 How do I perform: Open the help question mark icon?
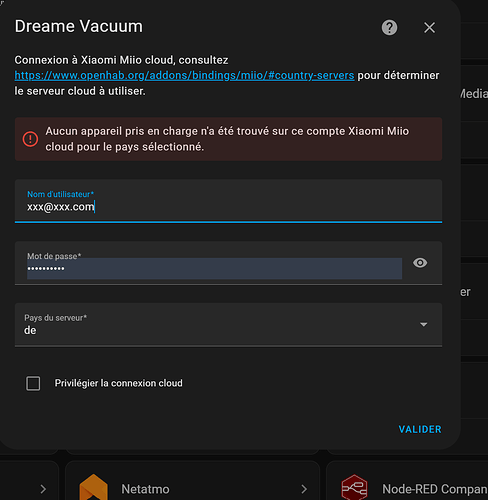click(389, 28)
